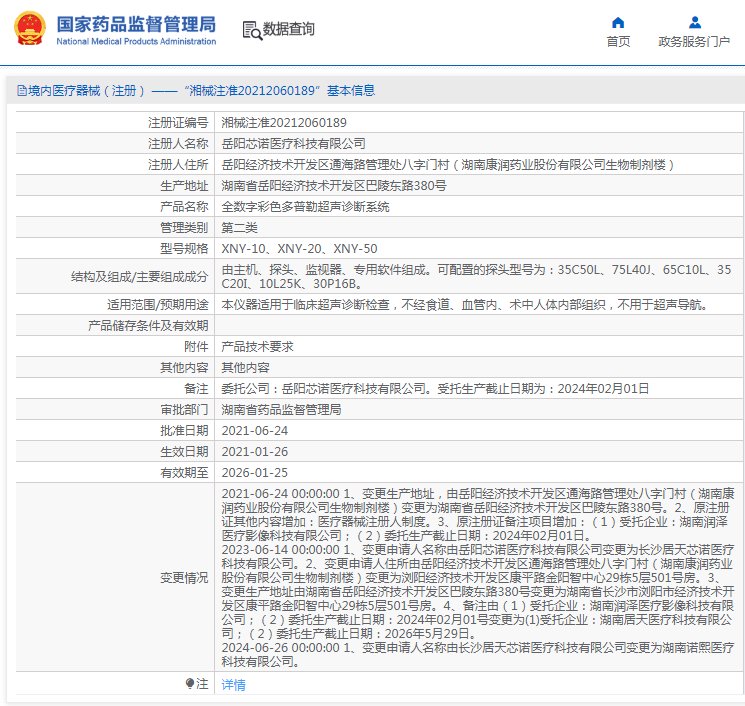The image size is (745, 706).
Task: Click expiry date 2026-01-25
Action: pyautogui.click(x=255, y=472)
